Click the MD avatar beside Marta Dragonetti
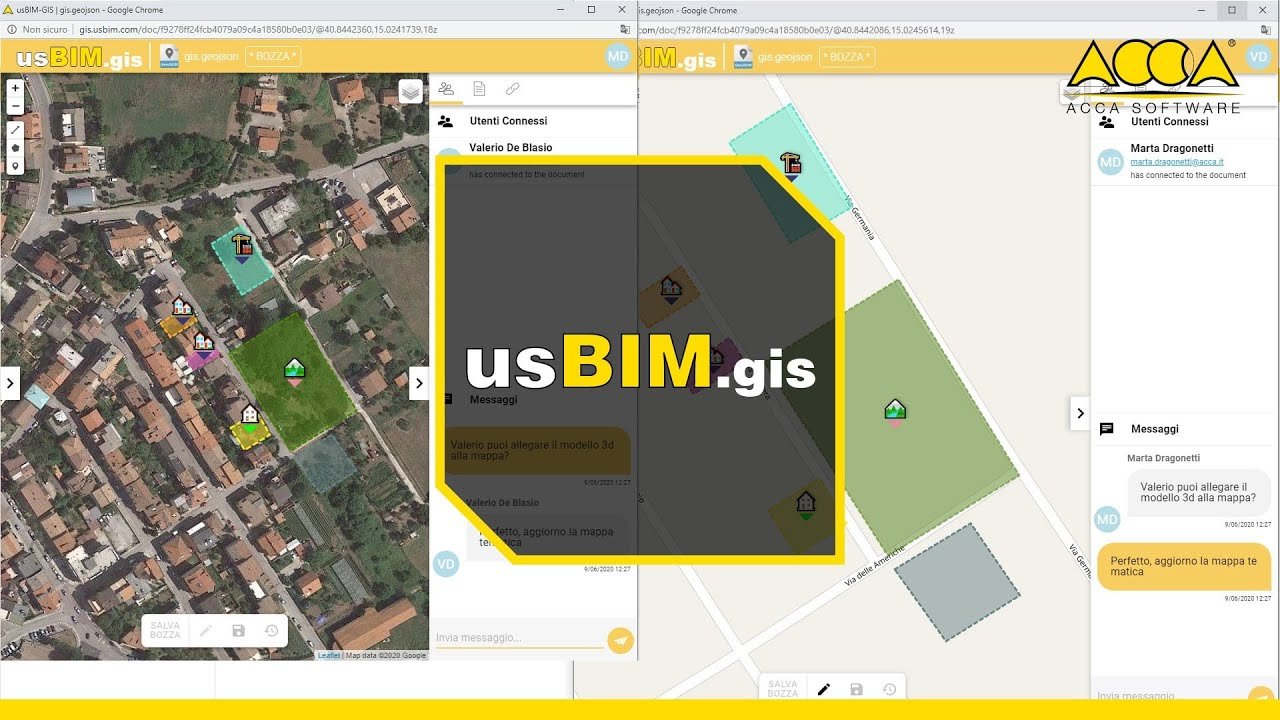This screenshot has width=1280, height=720. click(1110, 162)
